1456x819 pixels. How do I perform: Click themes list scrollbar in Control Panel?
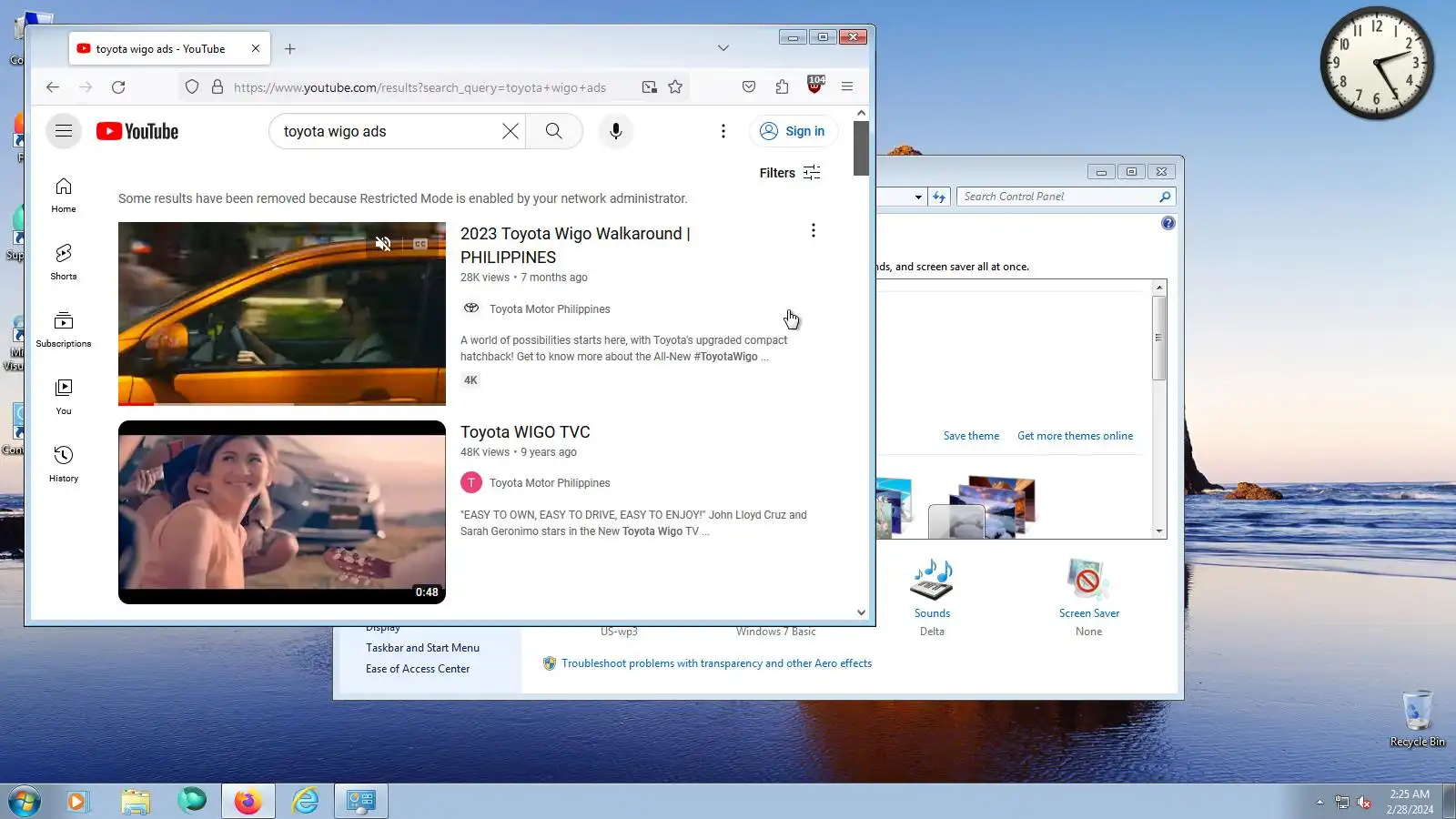pyautogui.click(x=1158, y=338)
